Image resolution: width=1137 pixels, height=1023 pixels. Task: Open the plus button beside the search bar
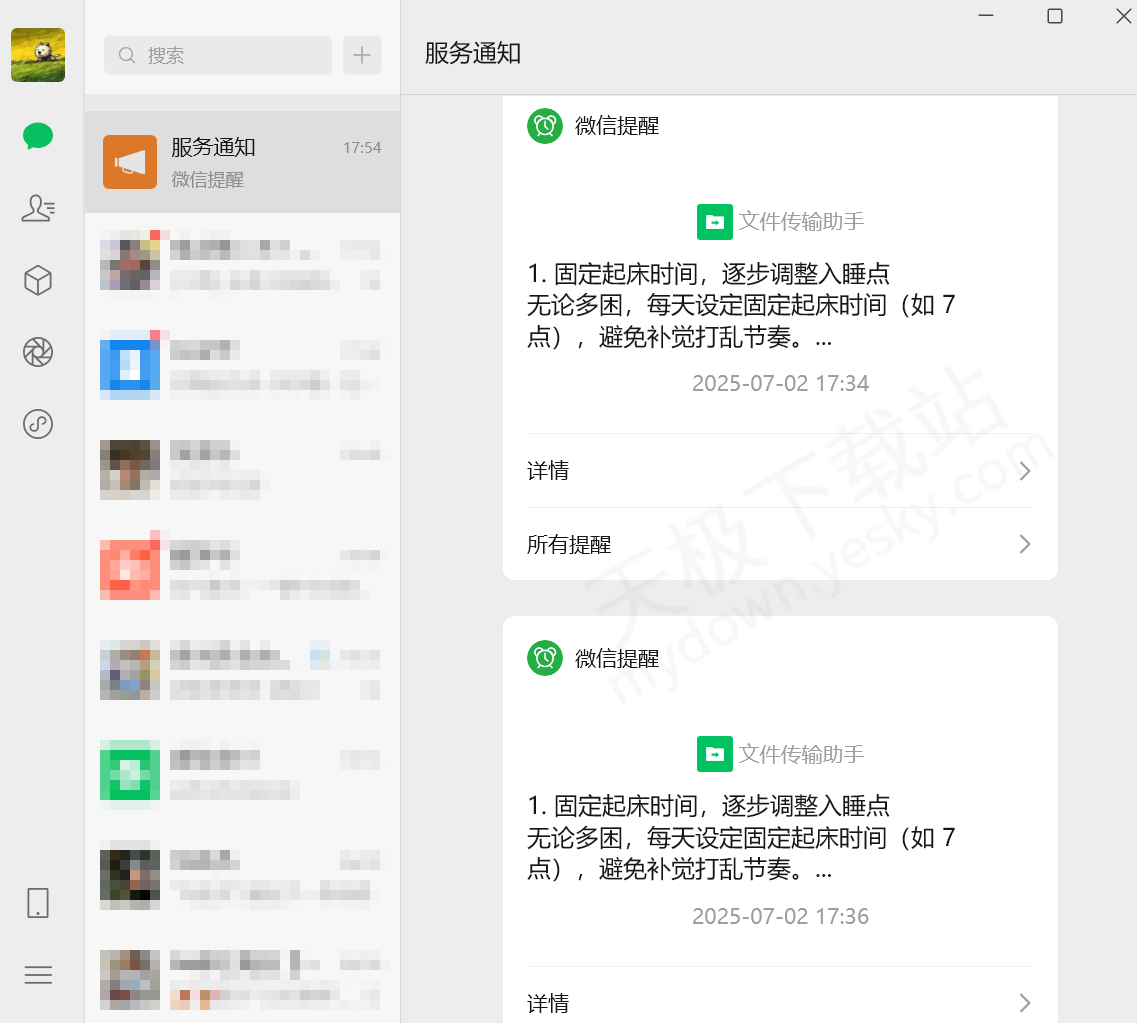click(361, 55)
